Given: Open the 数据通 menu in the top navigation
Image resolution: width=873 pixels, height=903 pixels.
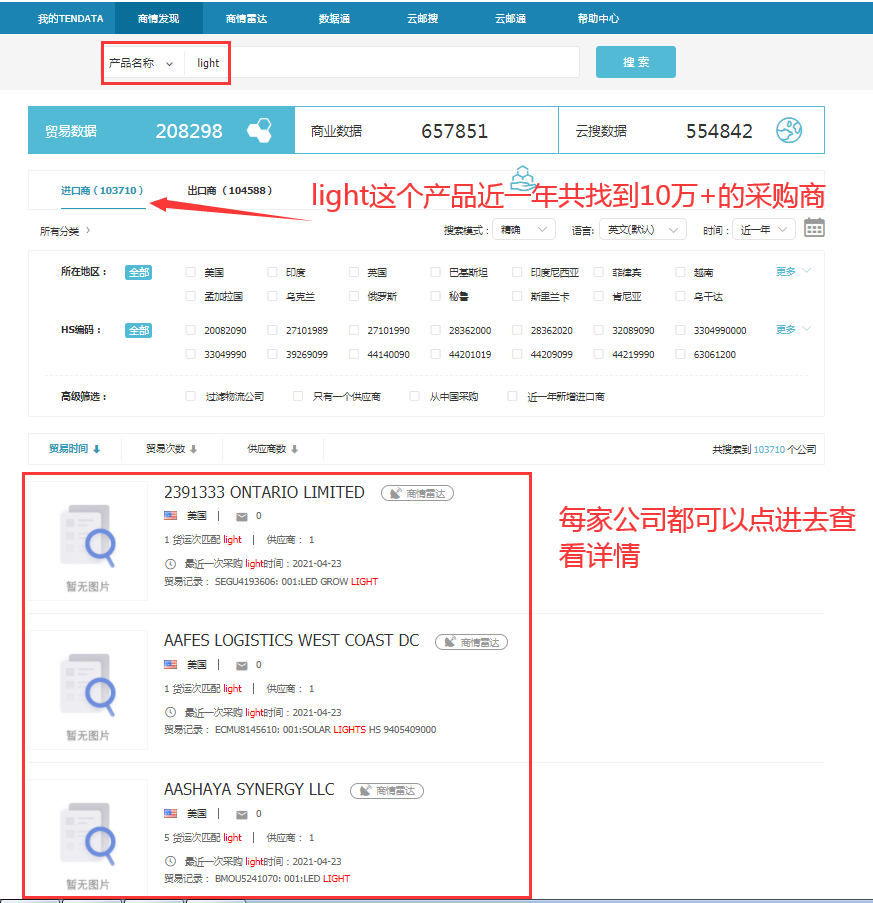Looking at the screenshot, I should coord(334,18).
